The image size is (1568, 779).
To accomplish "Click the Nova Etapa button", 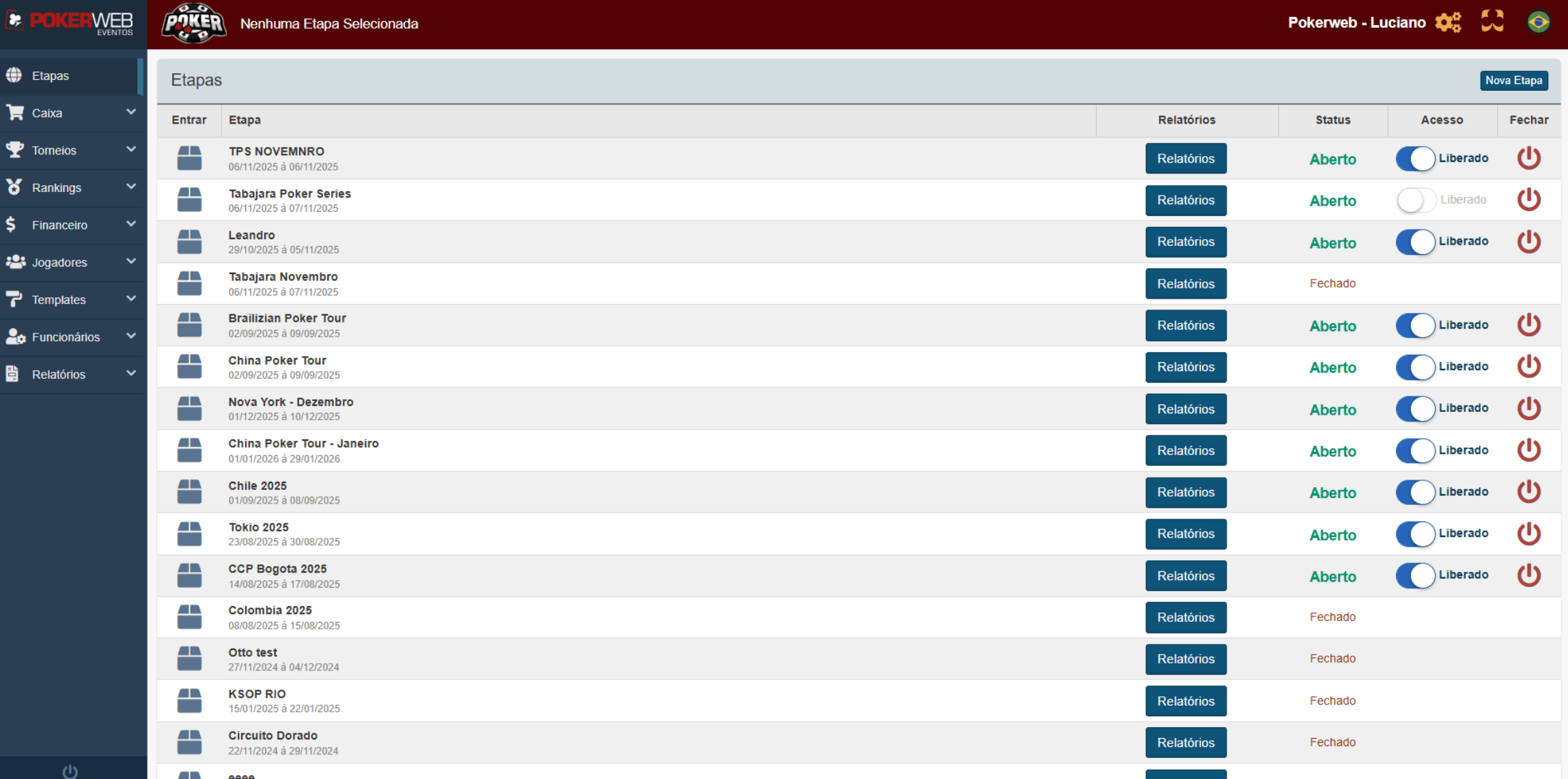I will [x=1513, y=80].
